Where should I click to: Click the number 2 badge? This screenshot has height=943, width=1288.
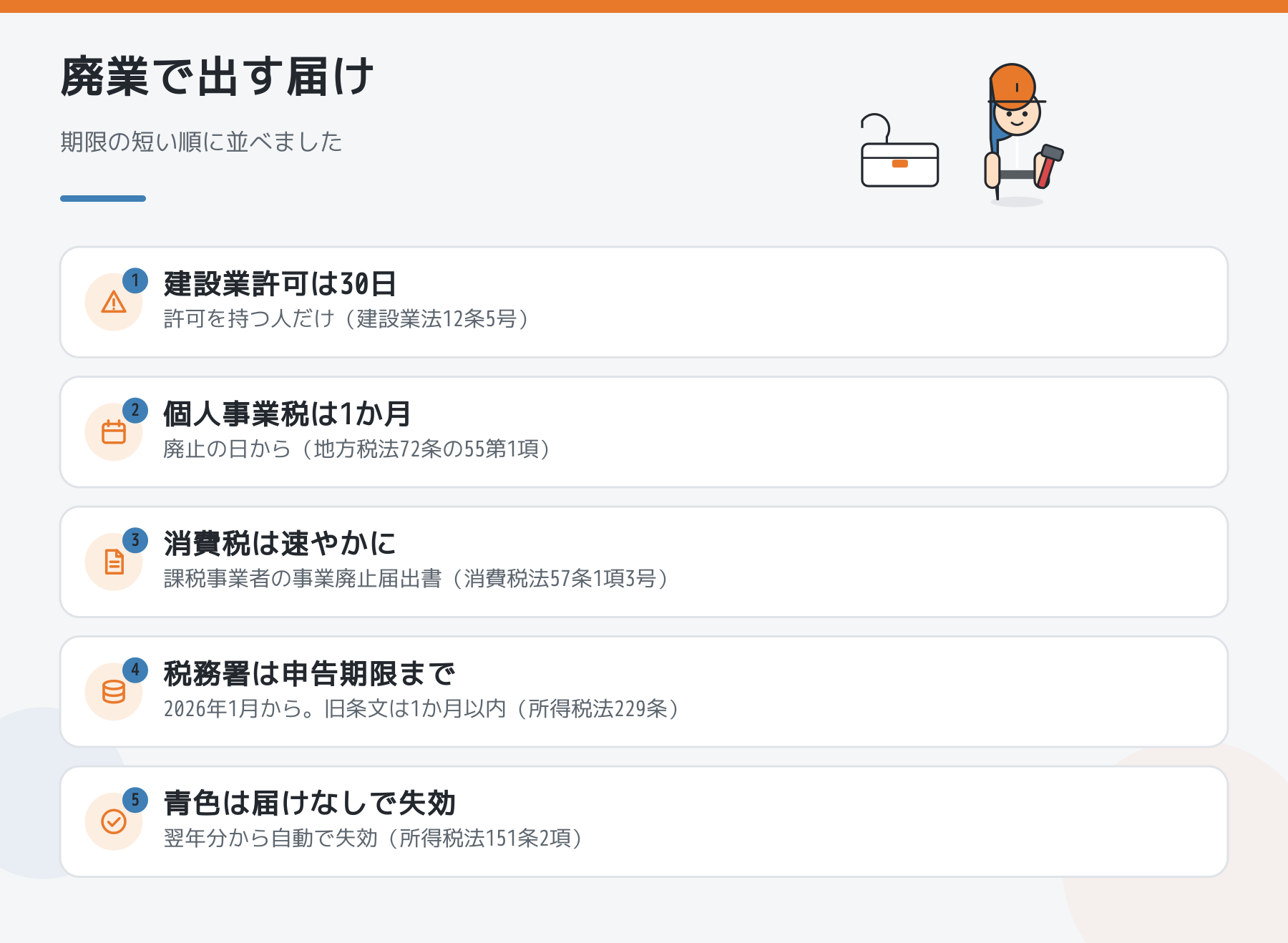tap(135, 411)
